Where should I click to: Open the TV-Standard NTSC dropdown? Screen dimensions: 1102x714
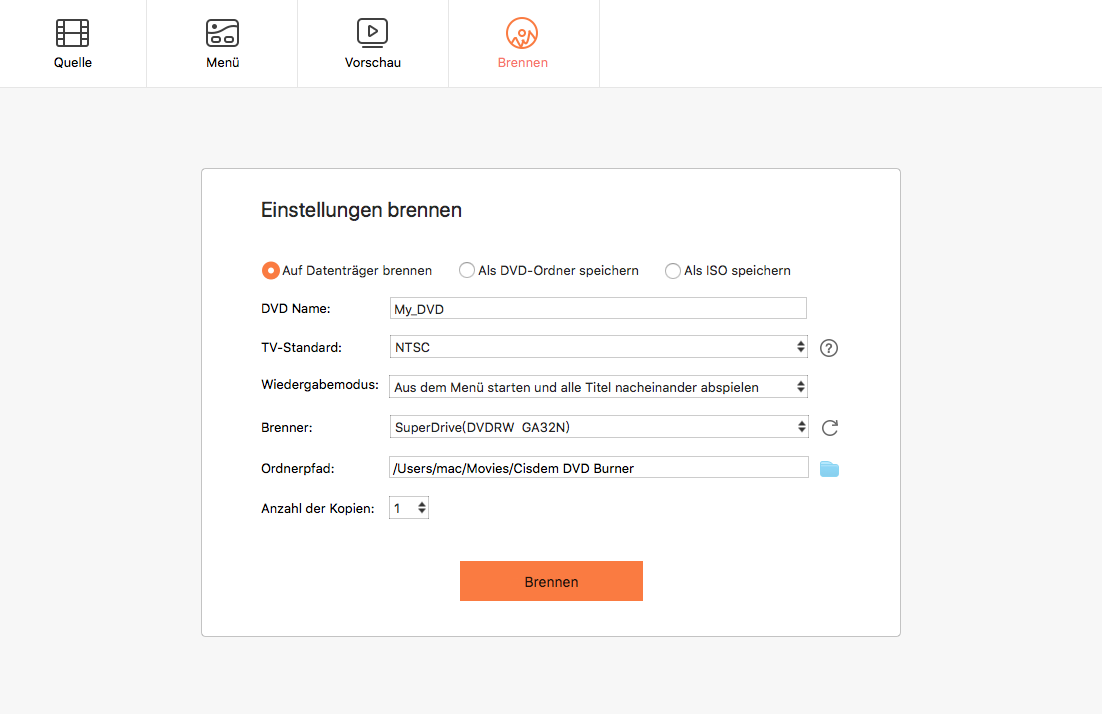tap(598, 347)
